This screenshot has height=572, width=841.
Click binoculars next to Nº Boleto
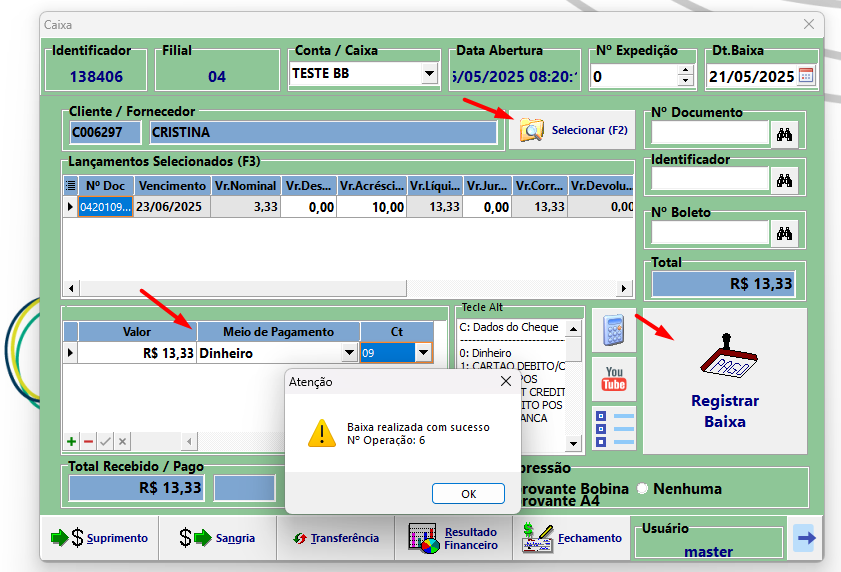coord(784,233)
